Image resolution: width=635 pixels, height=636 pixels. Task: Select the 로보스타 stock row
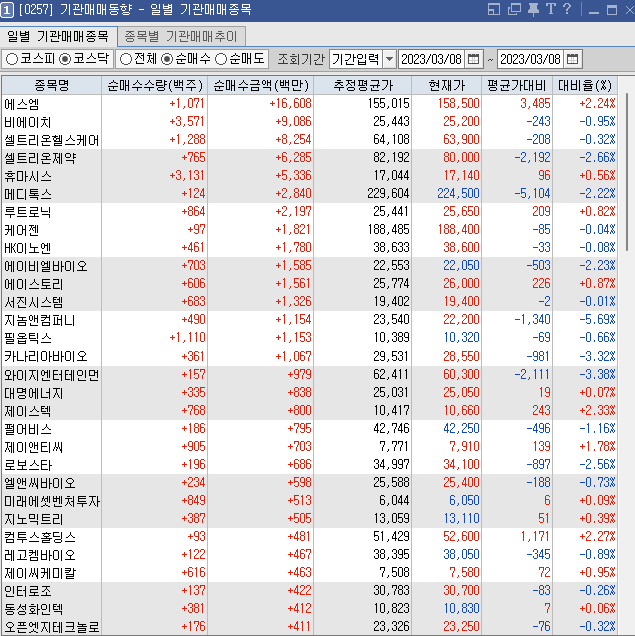pyautogui.click(x=310, y=464)
